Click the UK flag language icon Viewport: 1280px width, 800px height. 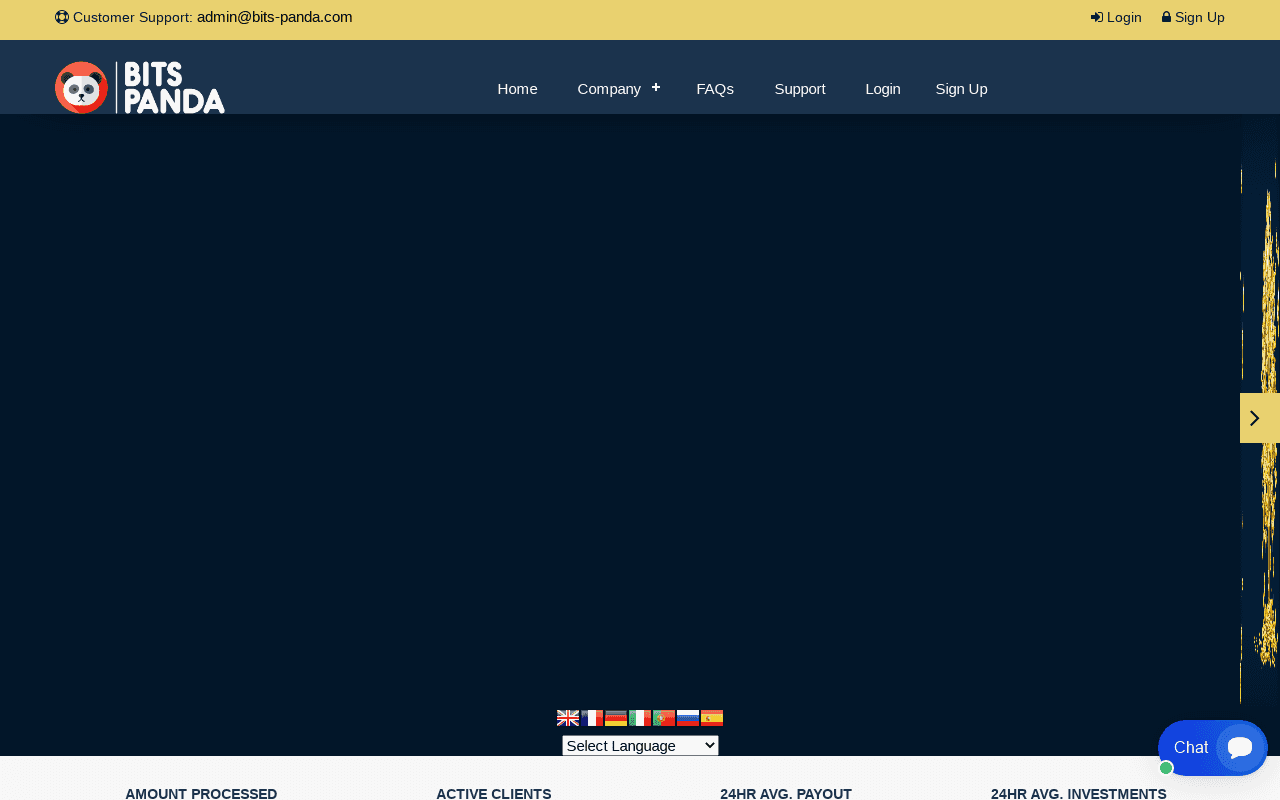567,718
